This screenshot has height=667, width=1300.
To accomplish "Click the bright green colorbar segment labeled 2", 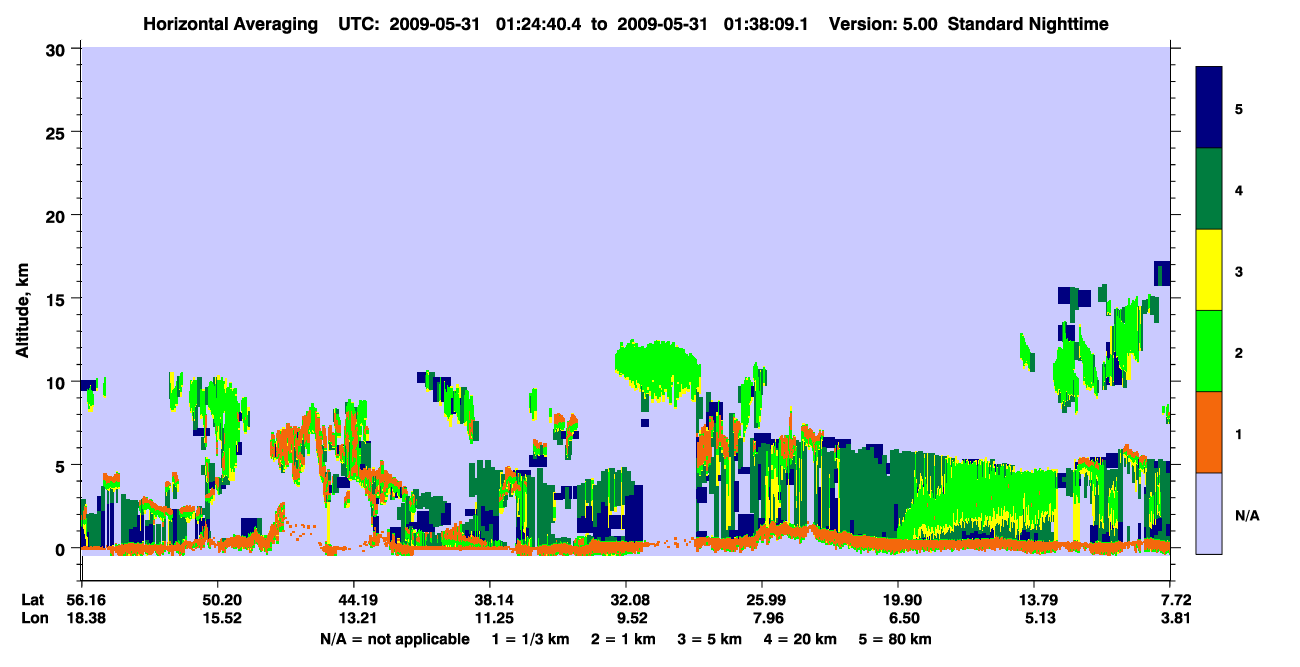I will [x=1209, y=350].
